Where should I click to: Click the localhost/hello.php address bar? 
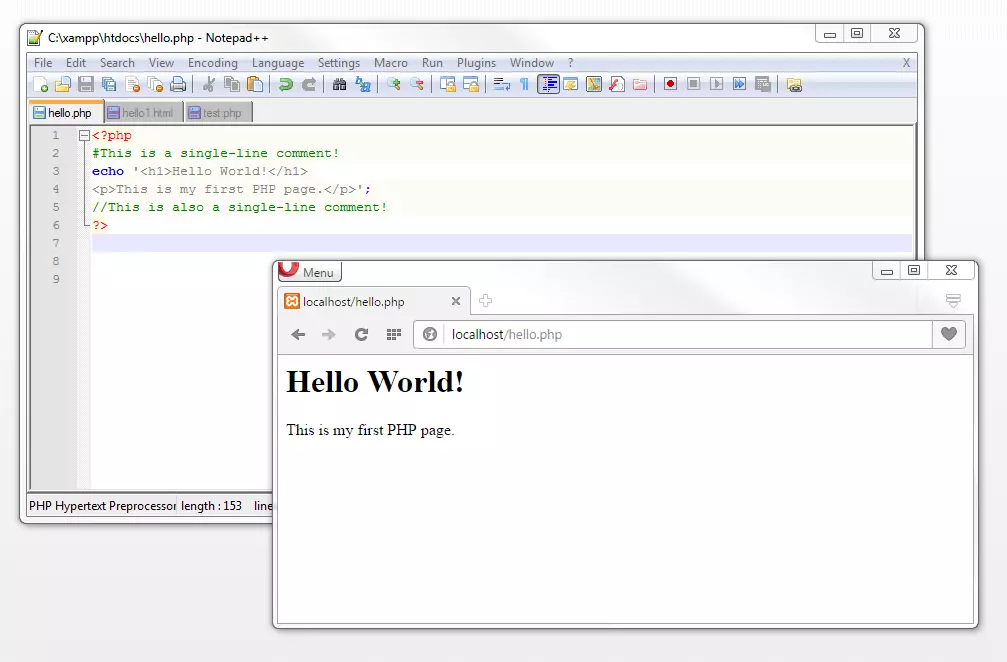[600, 334]
